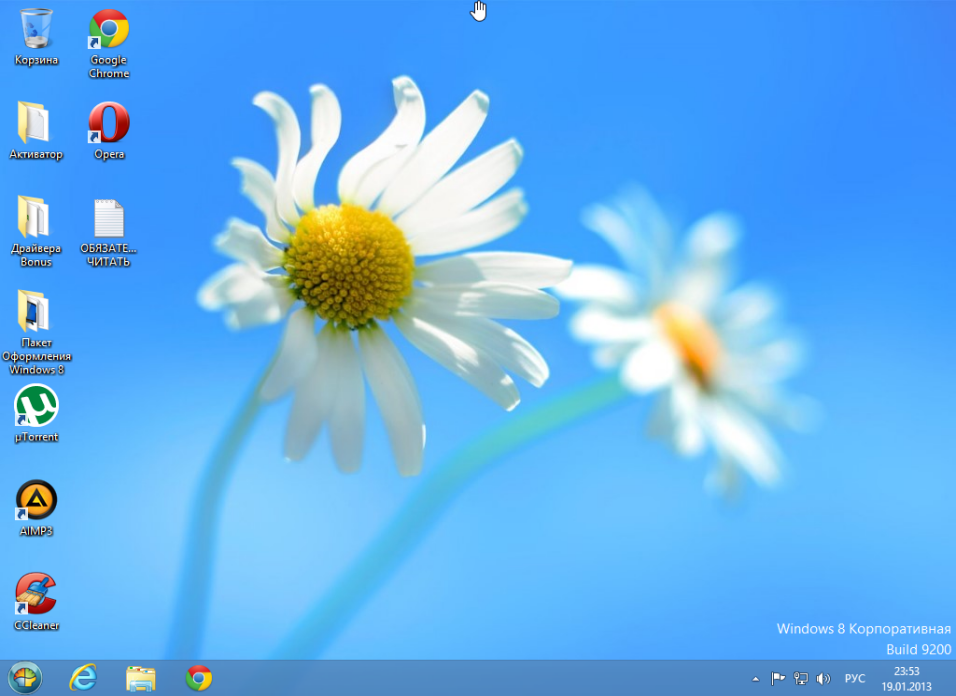Select the ОБЯЗАТЕ... ЧИТАТЬ text file

click(109, 232)
